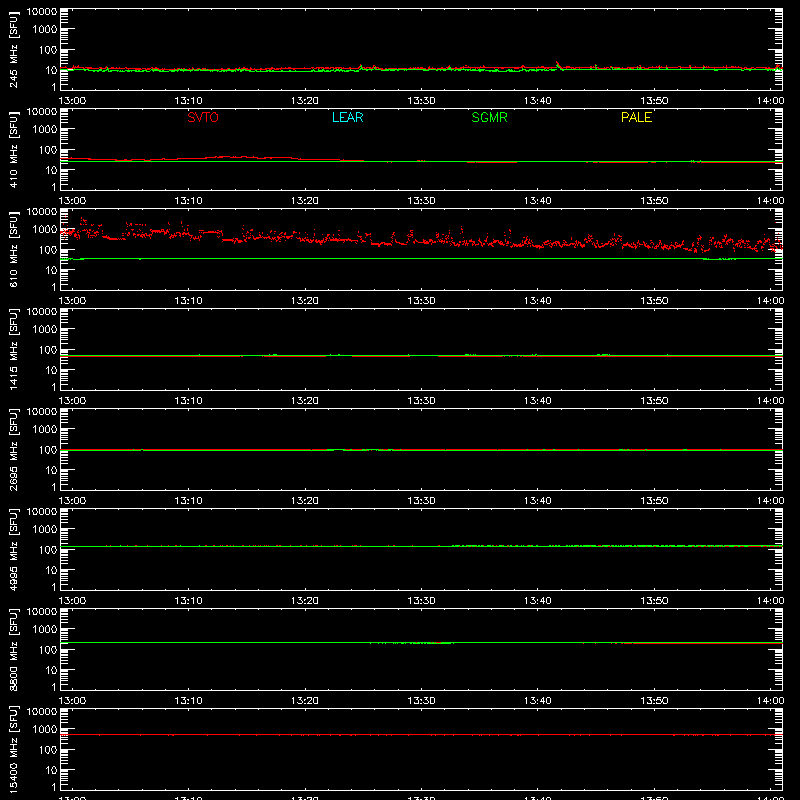This screenshot has width=800, height=800.
Task: Select the 8800 MHz [SFU] axis title
Action: point(13,649)
